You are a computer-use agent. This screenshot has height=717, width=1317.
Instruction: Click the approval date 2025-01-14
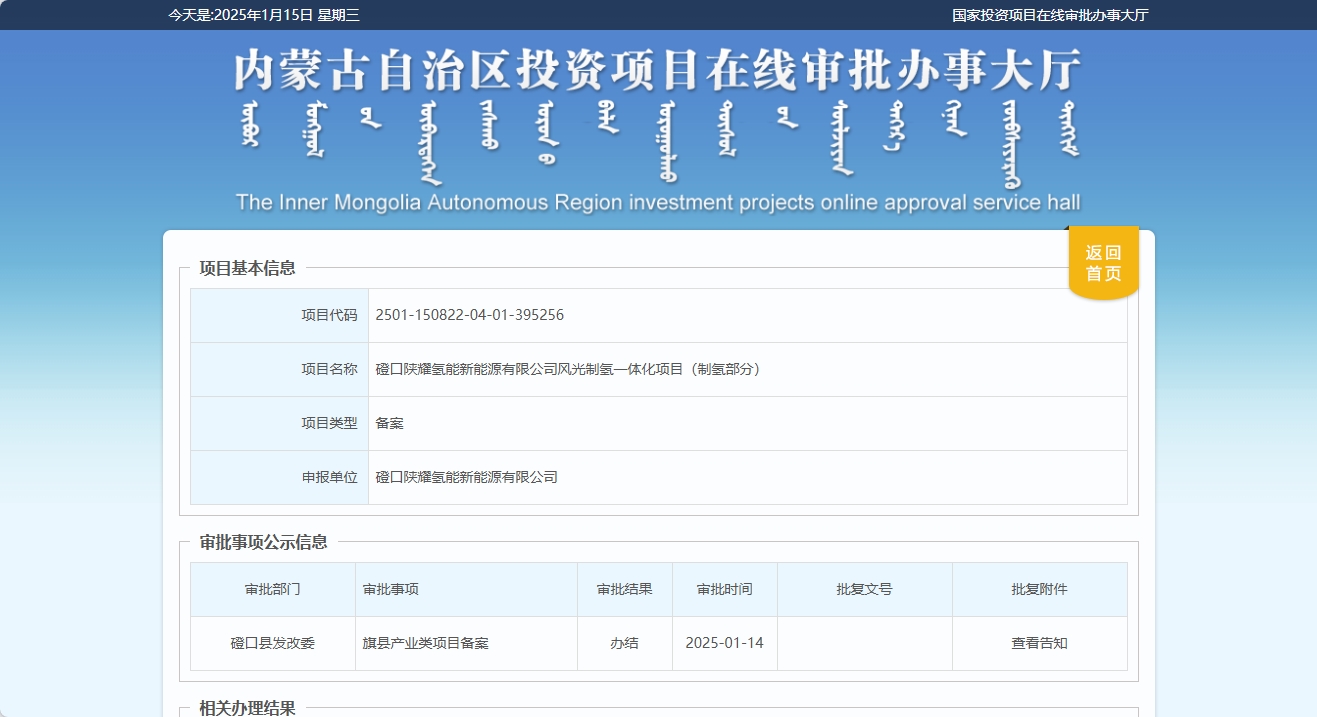point(724,643)
